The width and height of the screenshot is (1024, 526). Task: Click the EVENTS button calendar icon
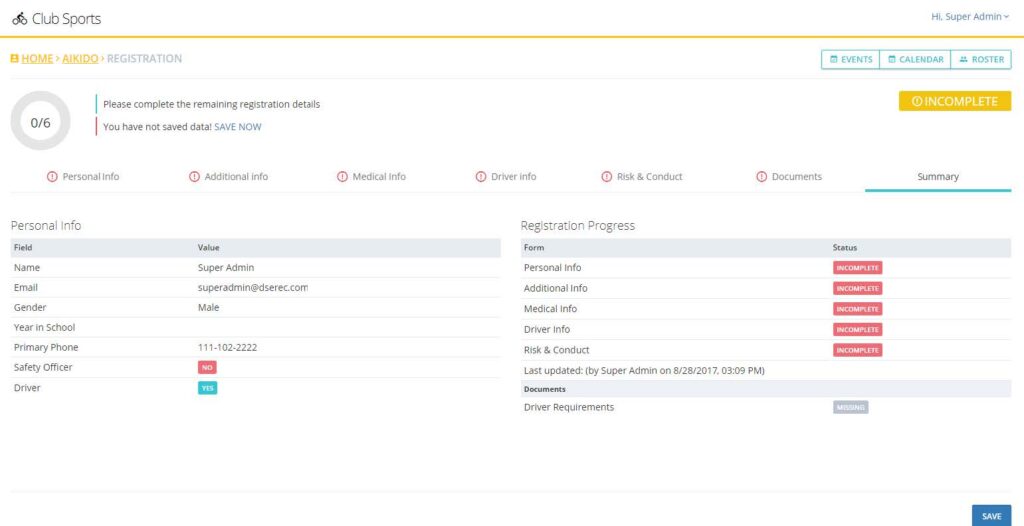click(x=833, y=59)
